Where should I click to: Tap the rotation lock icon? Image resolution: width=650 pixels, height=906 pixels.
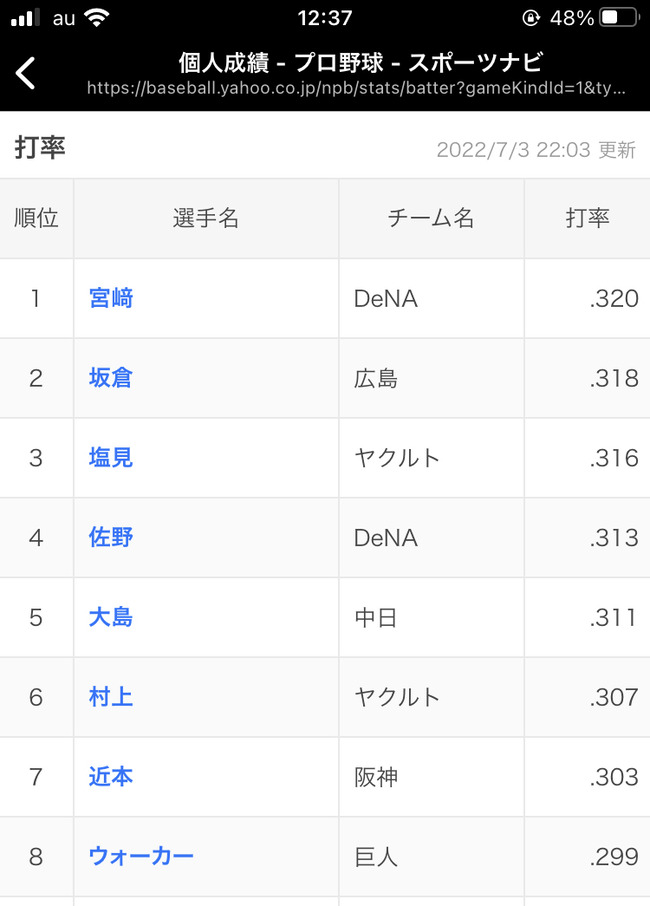531,18
